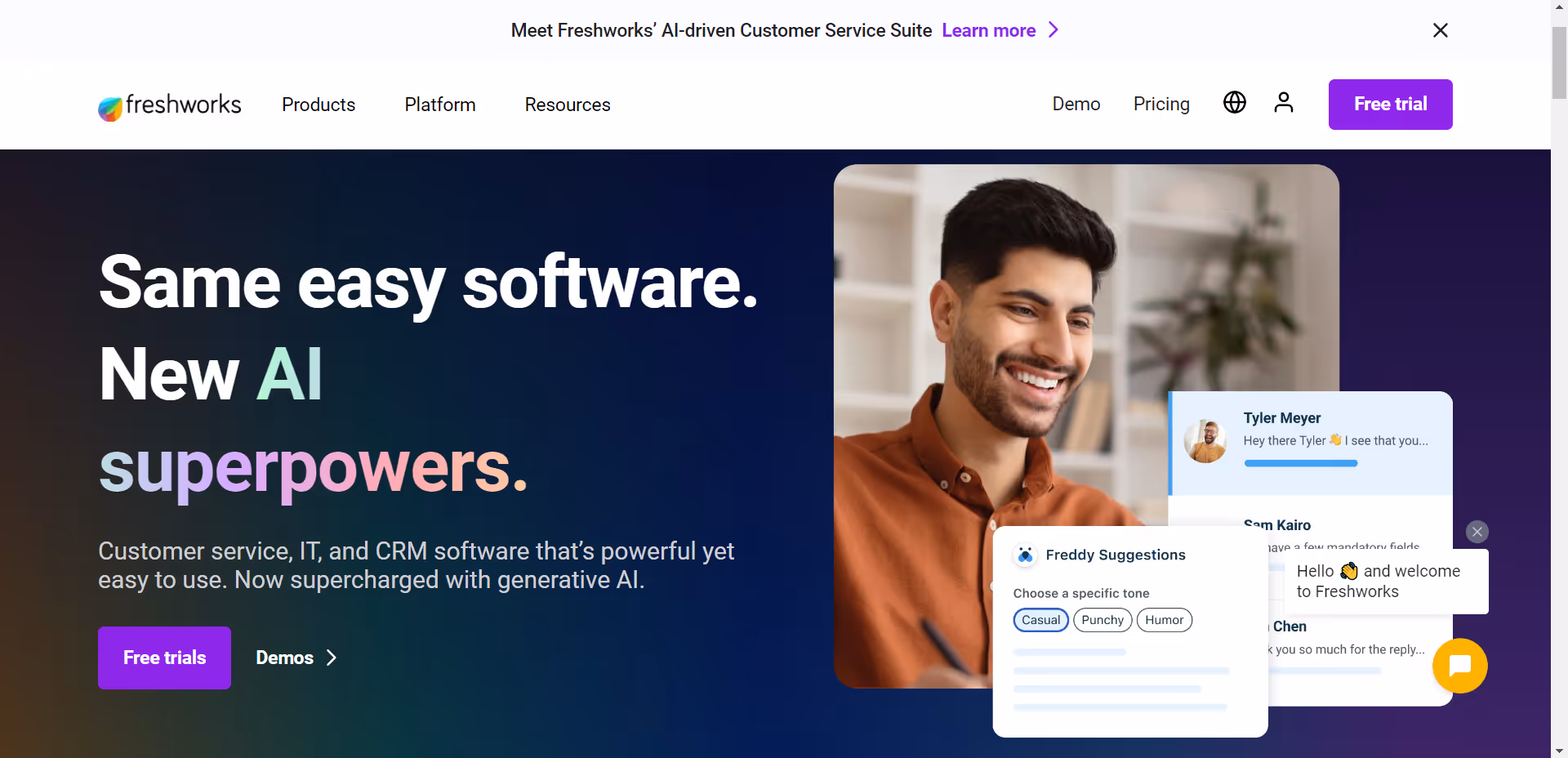Open the Pricing page
This screenshot has height=758, width=1568.
[1161, 104]
